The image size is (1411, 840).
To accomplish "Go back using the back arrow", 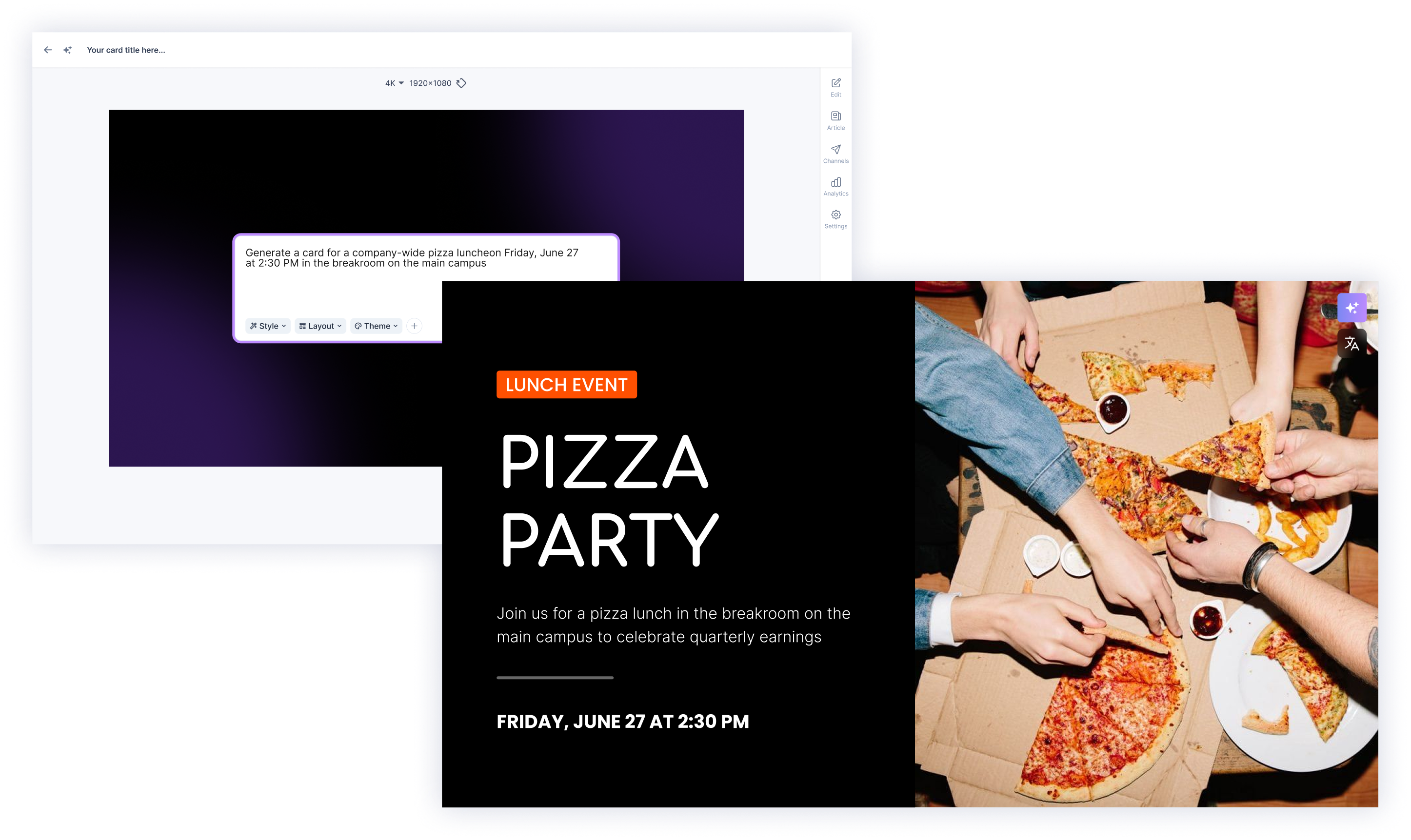I will pos(48,50).
